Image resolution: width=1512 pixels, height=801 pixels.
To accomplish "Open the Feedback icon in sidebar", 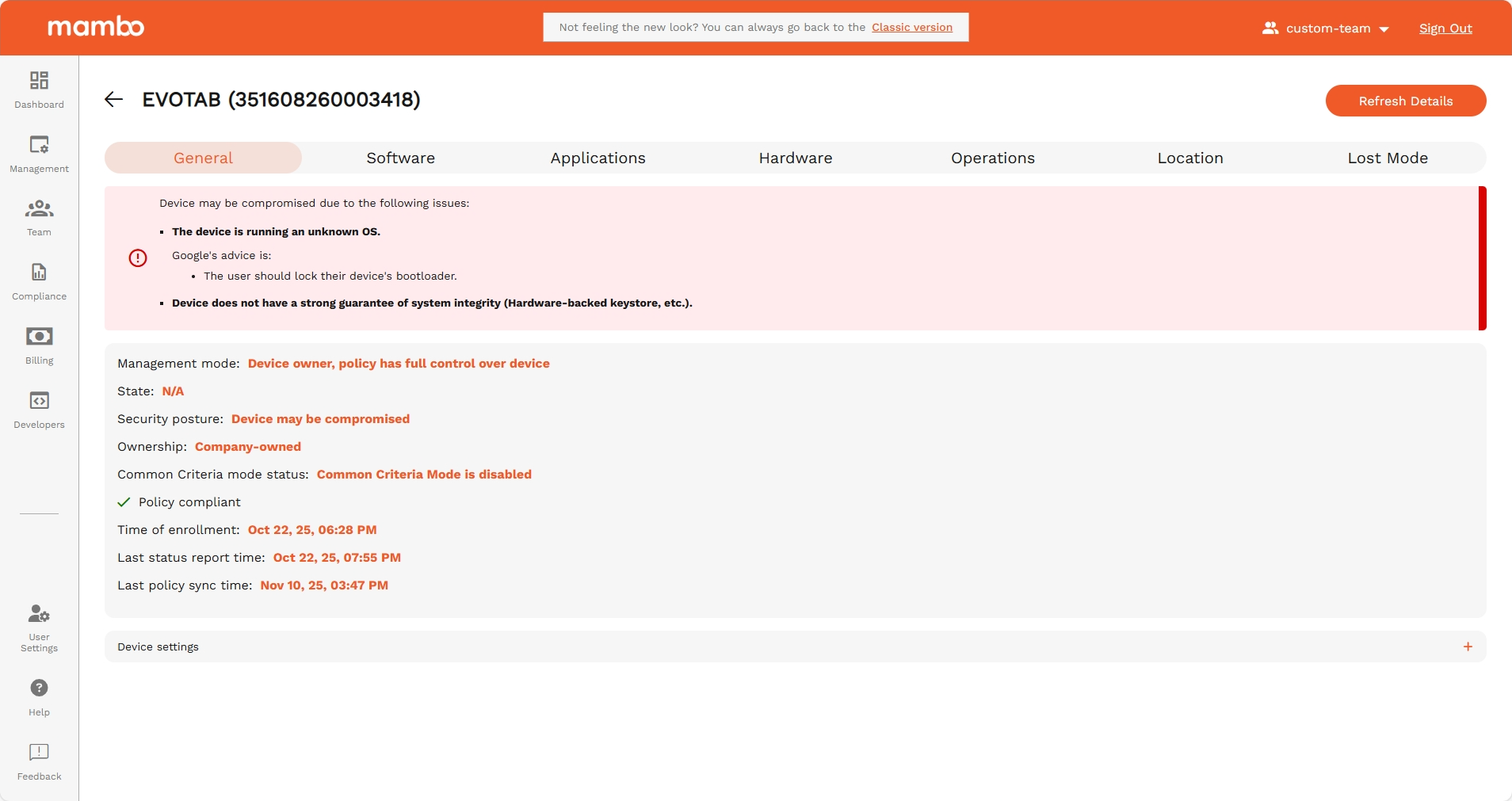I will tap(39, 752).
